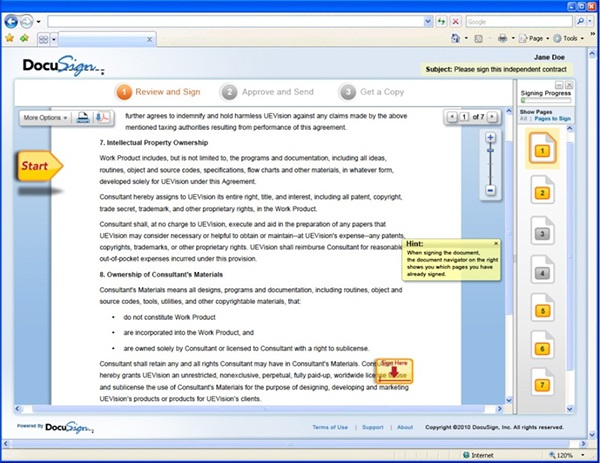
Task: Click the Pages to Sign link
Action: click(553, 119)
